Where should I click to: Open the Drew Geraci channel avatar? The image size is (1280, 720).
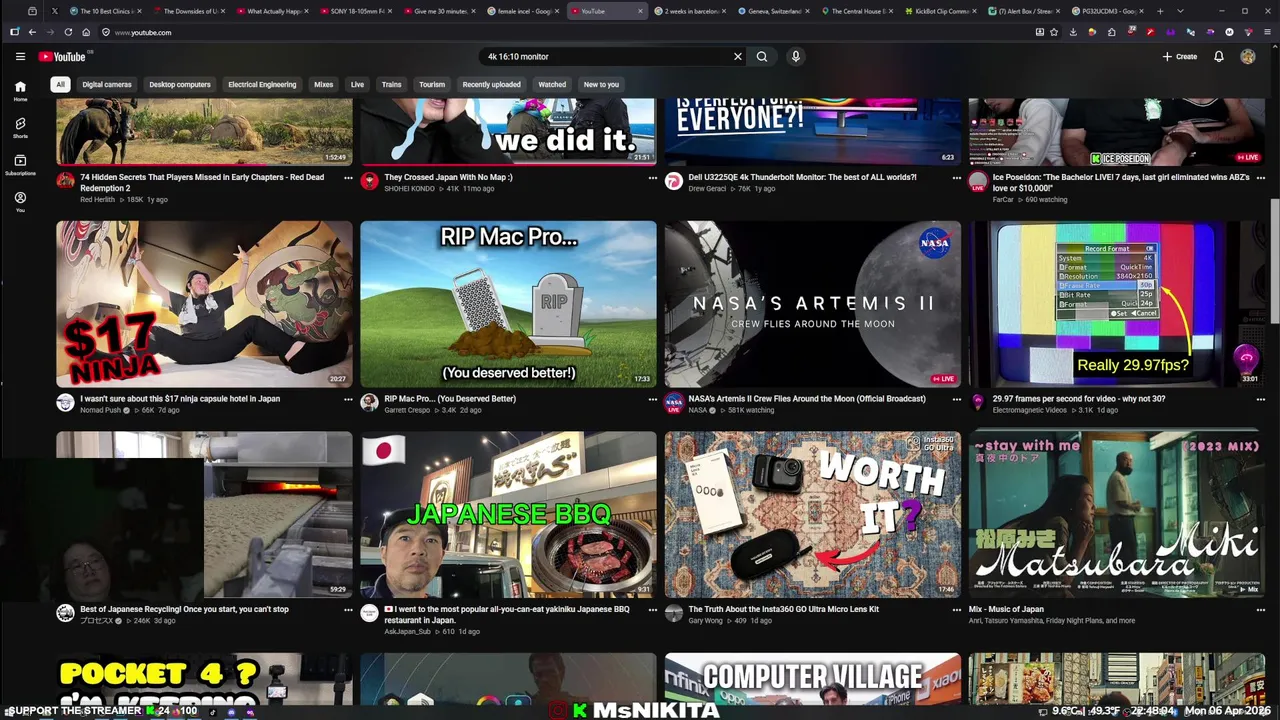674,181
